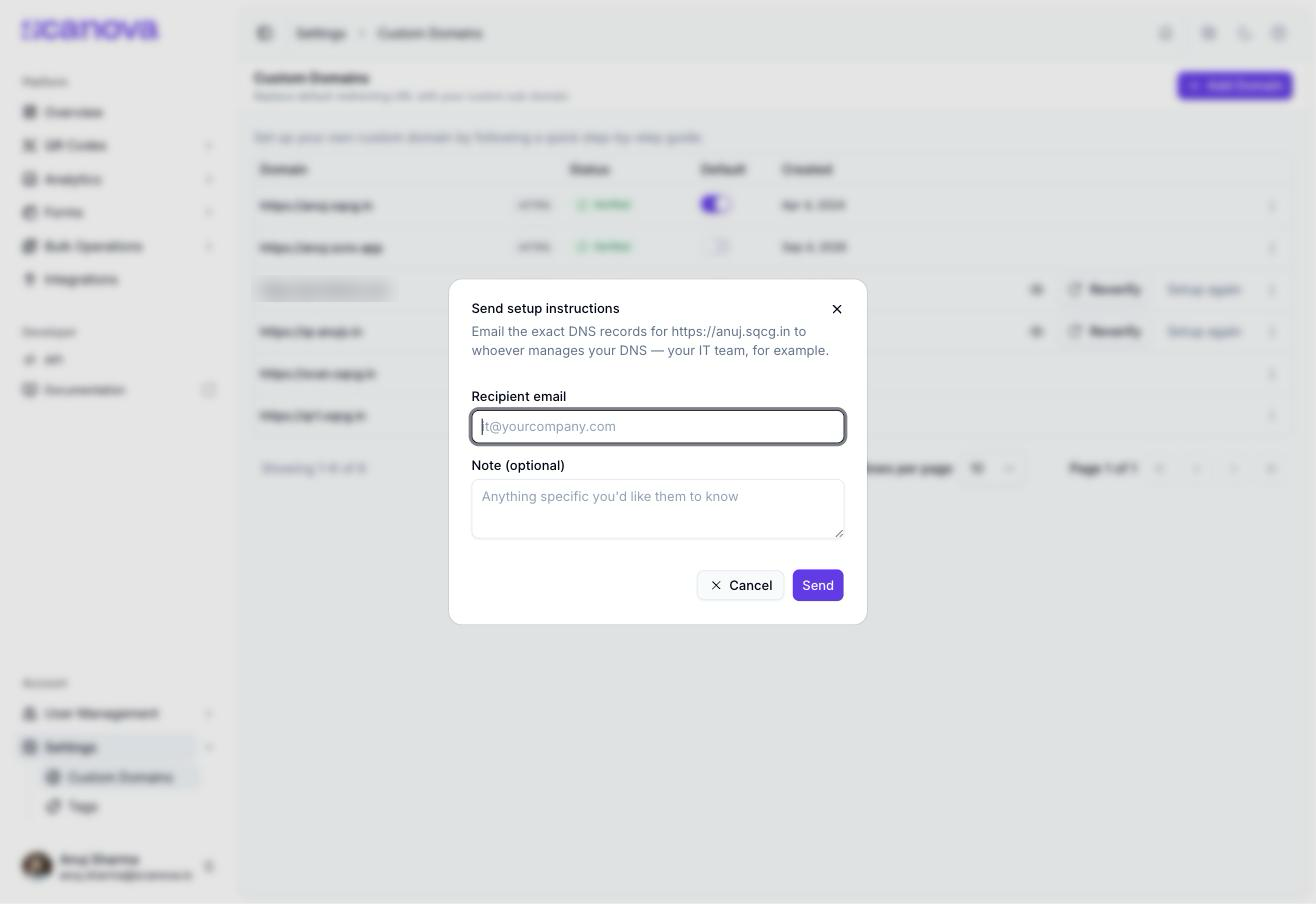Open the Custom Domains sidebar sub-item
Viewport: 1316px width, 904px height.
point(120,777)
